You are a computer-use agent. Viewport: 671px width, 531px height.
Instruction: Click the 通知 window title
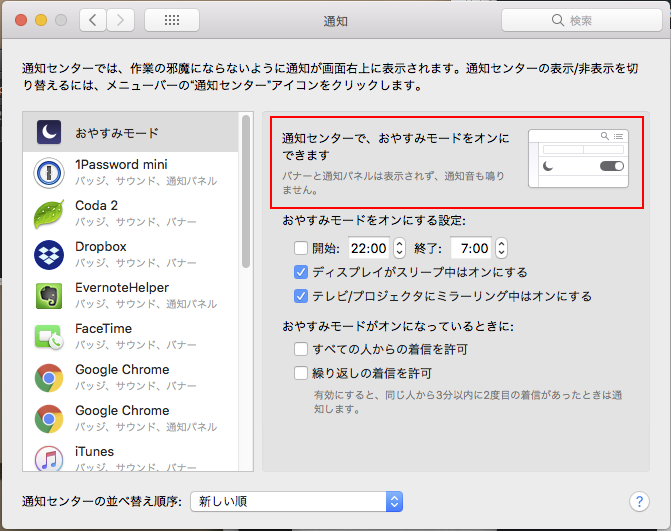pos(336,21)
